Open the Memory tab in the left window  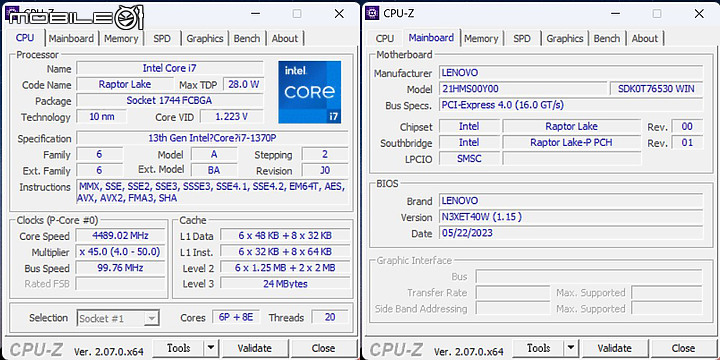121,39
